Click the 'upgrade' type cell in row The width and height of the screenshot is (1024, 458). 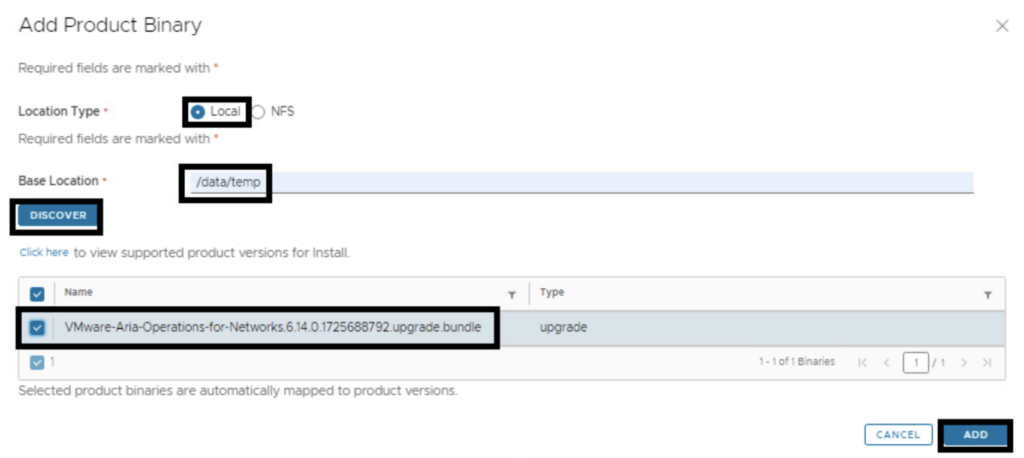(564, 327)
